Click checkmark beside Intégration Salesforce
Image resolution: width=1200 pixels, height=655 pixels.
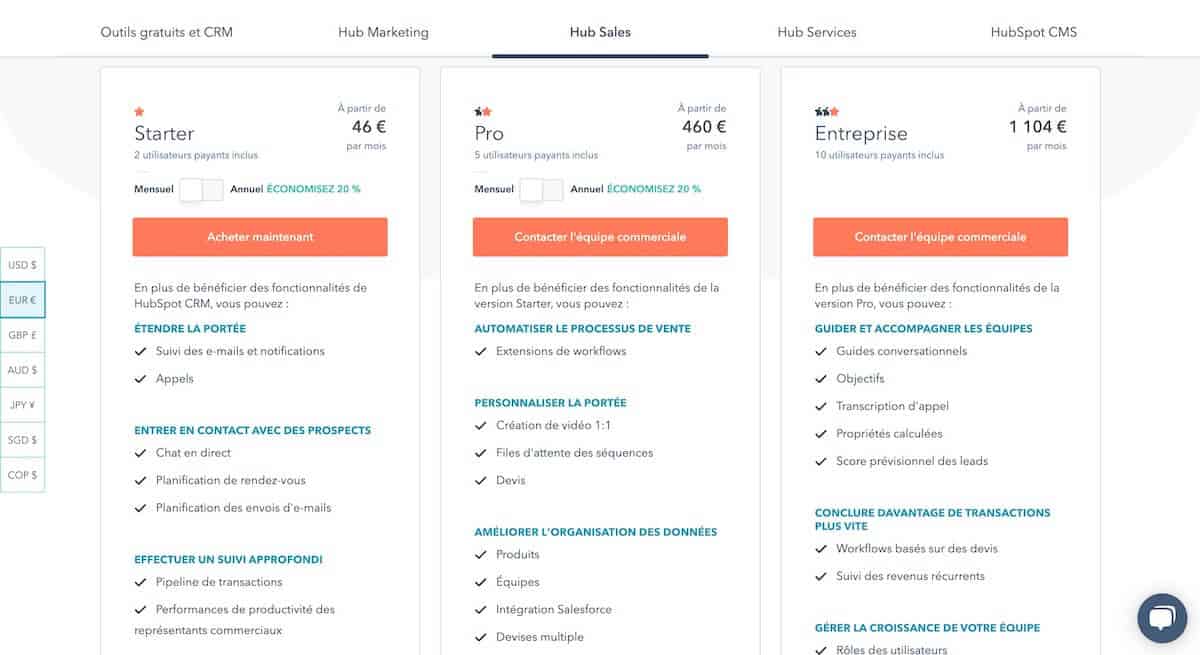click(481, 610)
